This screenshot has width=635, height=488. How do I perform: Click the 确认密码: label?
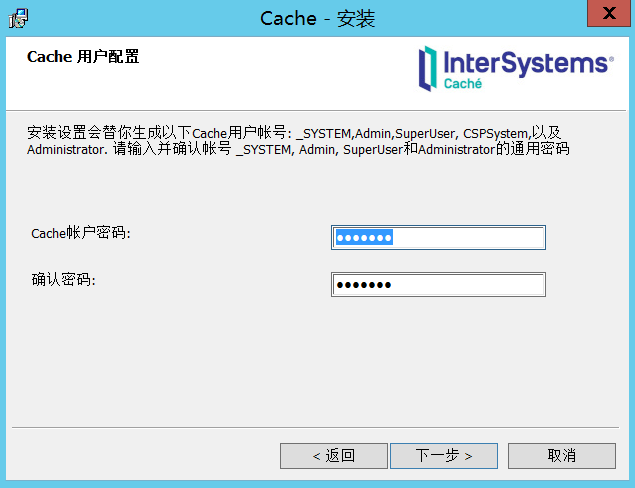tap(64, 279)
